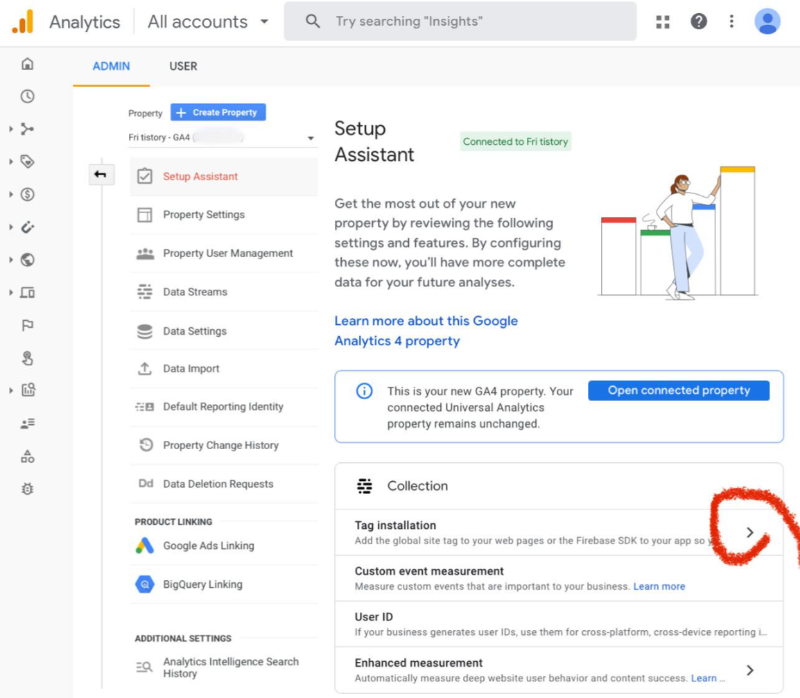The width and height of the screenshot is (800, 698).
Task: Select Setup Assistant menu item
Action: (224, 177)
